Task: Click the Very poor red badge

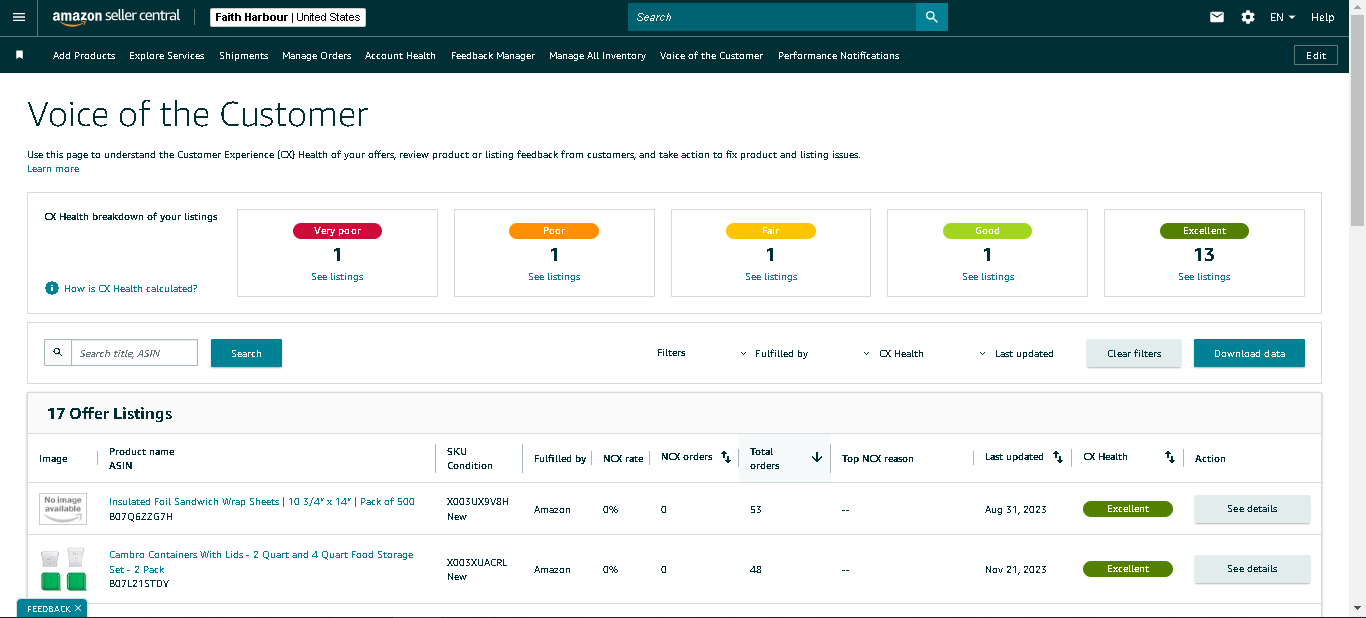Action: pos(337,231)
